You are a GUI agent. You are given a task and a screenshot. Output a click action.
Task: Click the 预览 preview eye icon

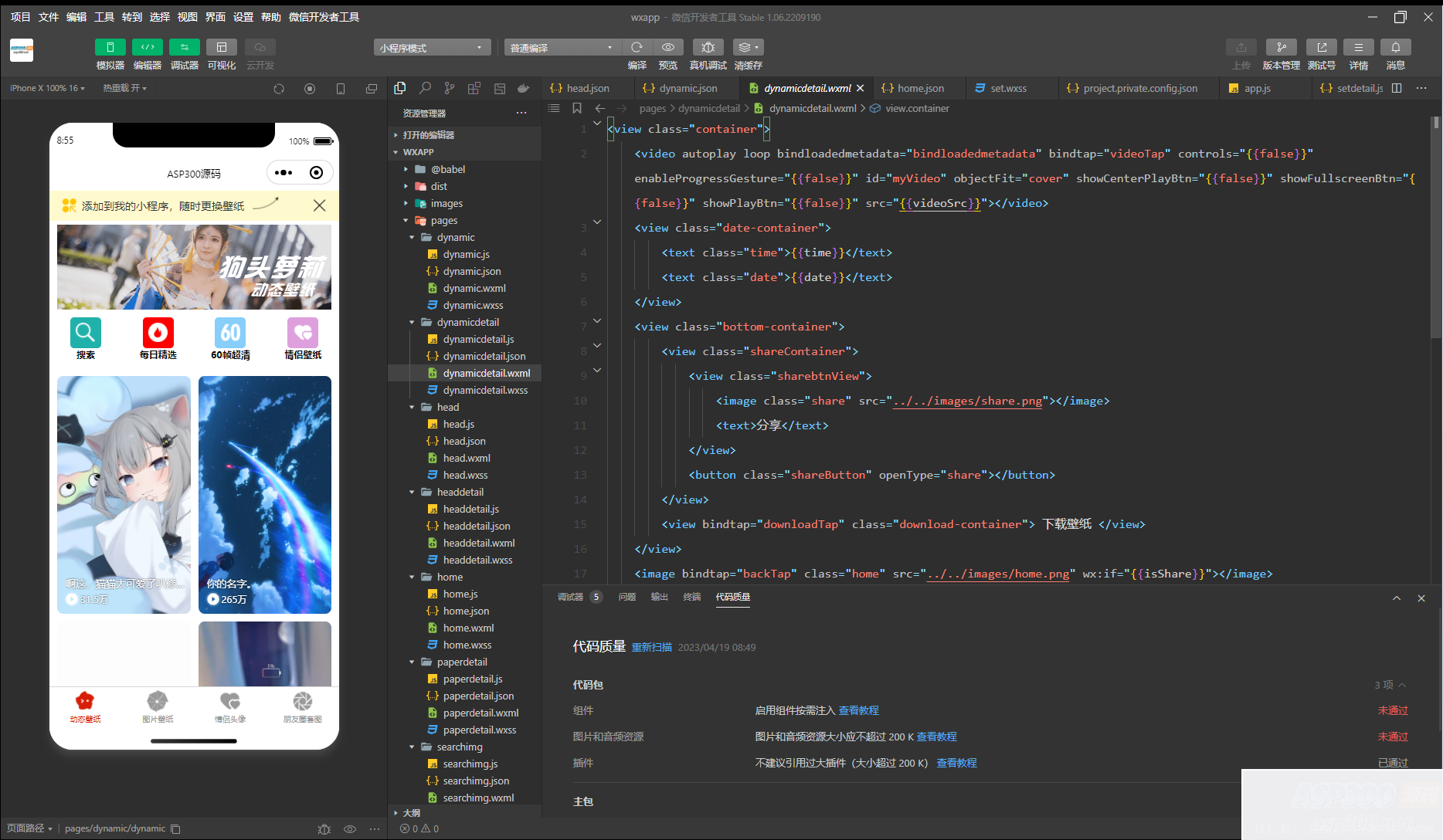coord(667,48)
